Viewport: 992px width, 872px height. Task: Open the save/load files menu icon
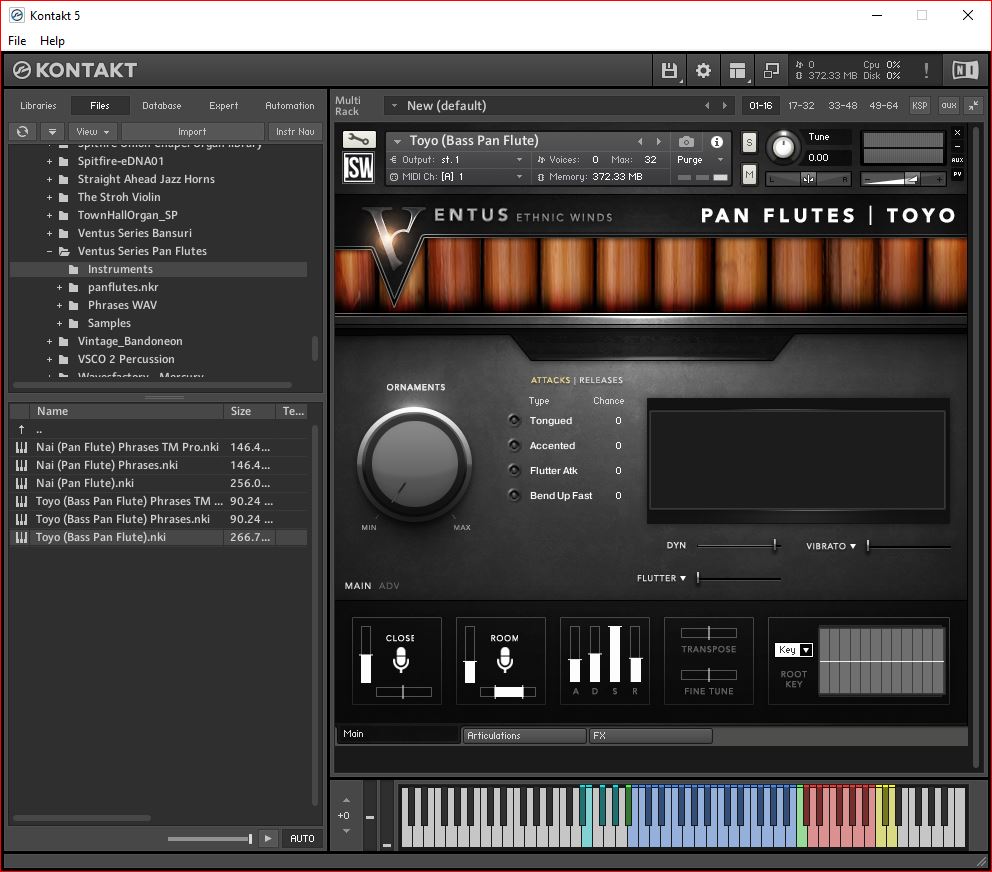tap(669, 70)
